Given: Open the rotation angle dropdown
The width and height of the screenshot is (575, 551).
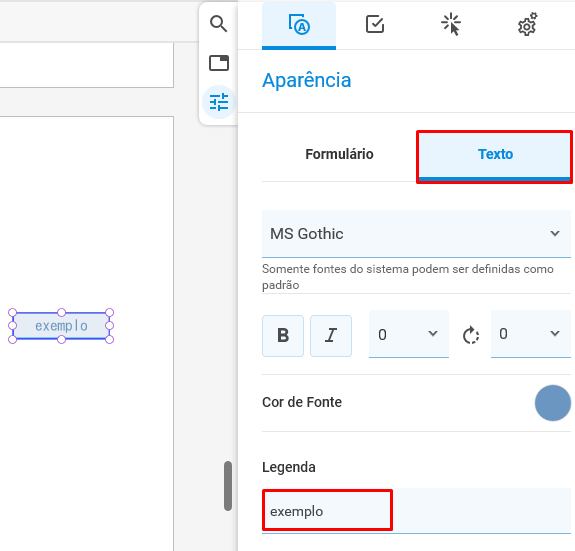Looking at the screenshot, I should pos(530,334).
